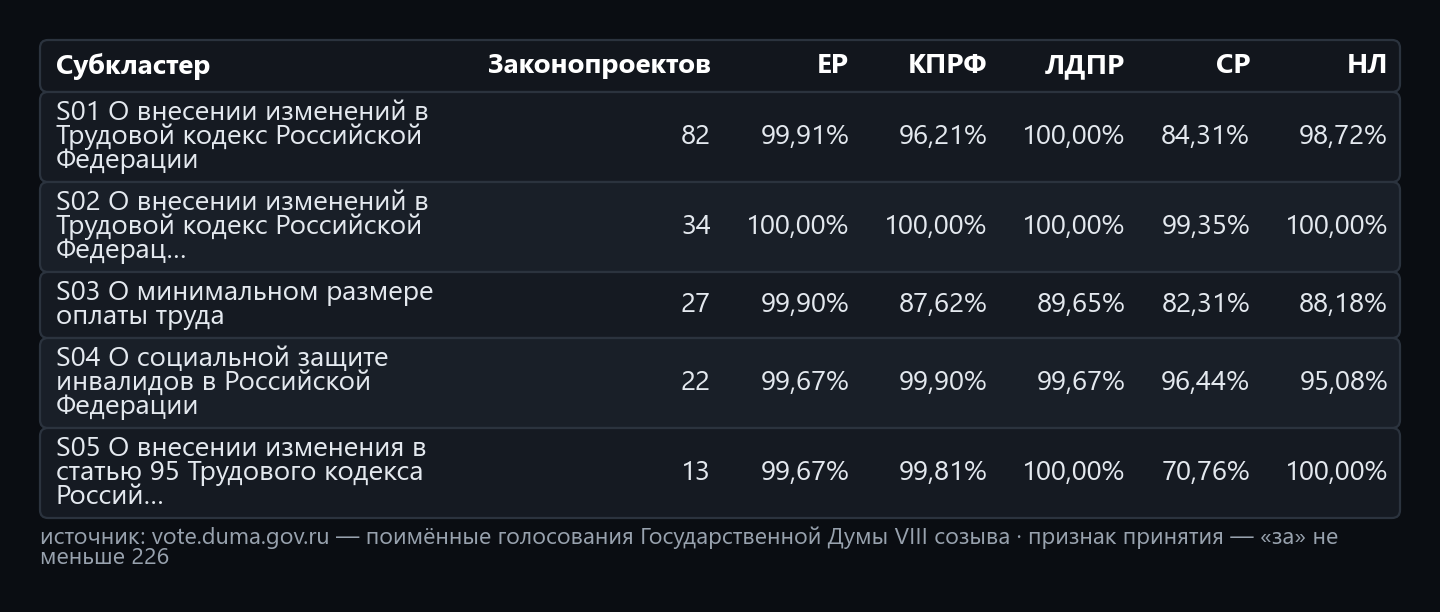
Task: Click the Субкластер column header
Action: 133,65
